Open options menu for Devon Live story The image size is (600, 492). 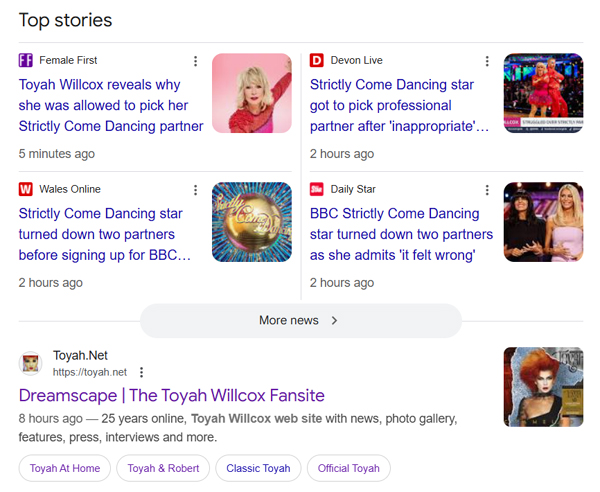[x=487, y=61]
